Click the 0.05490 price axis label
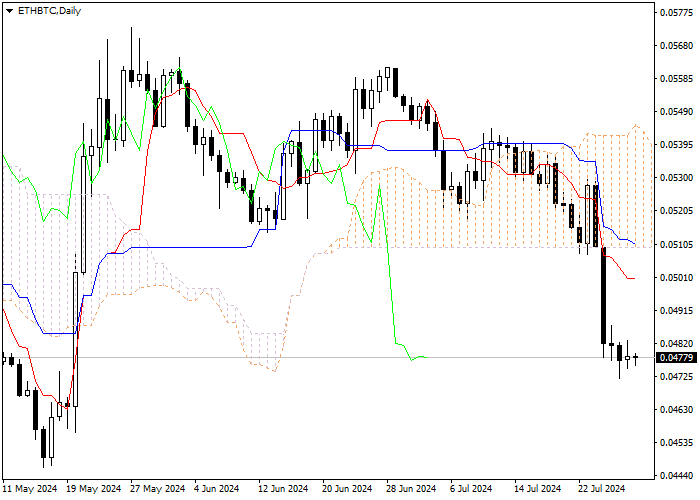The image size is (700, 500). [x=676, y=112]
